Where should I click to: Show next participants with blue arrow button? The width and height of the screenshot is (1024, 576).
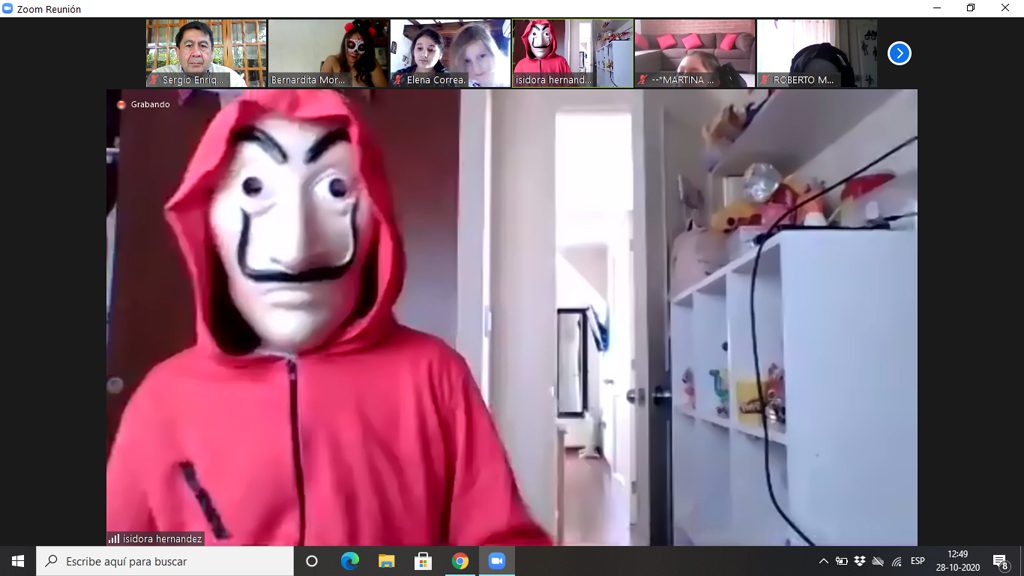pos(899,53)
